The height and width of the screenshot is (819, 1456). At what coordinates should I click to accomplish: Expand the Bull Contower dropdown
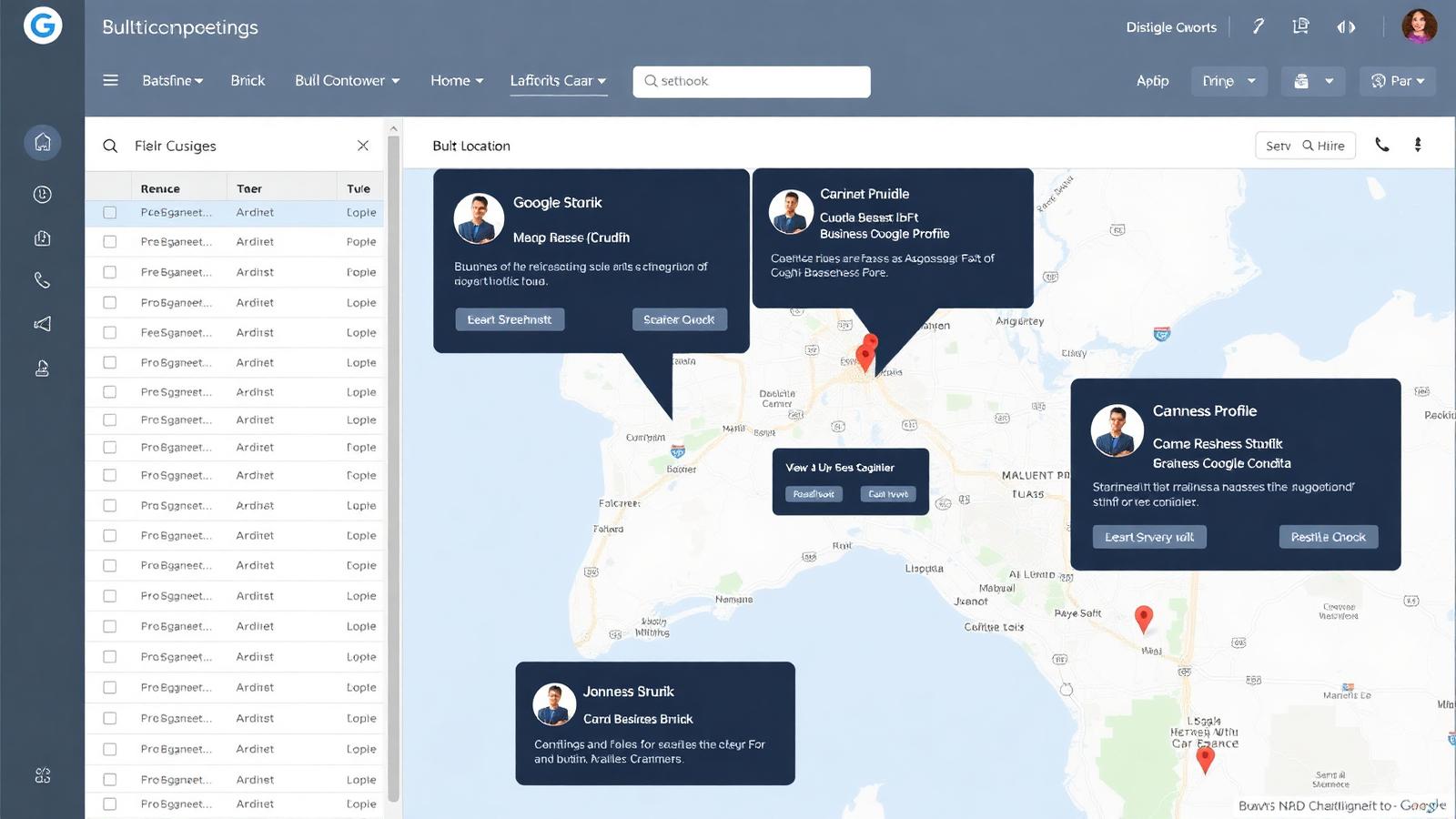(x=348, y=80)
